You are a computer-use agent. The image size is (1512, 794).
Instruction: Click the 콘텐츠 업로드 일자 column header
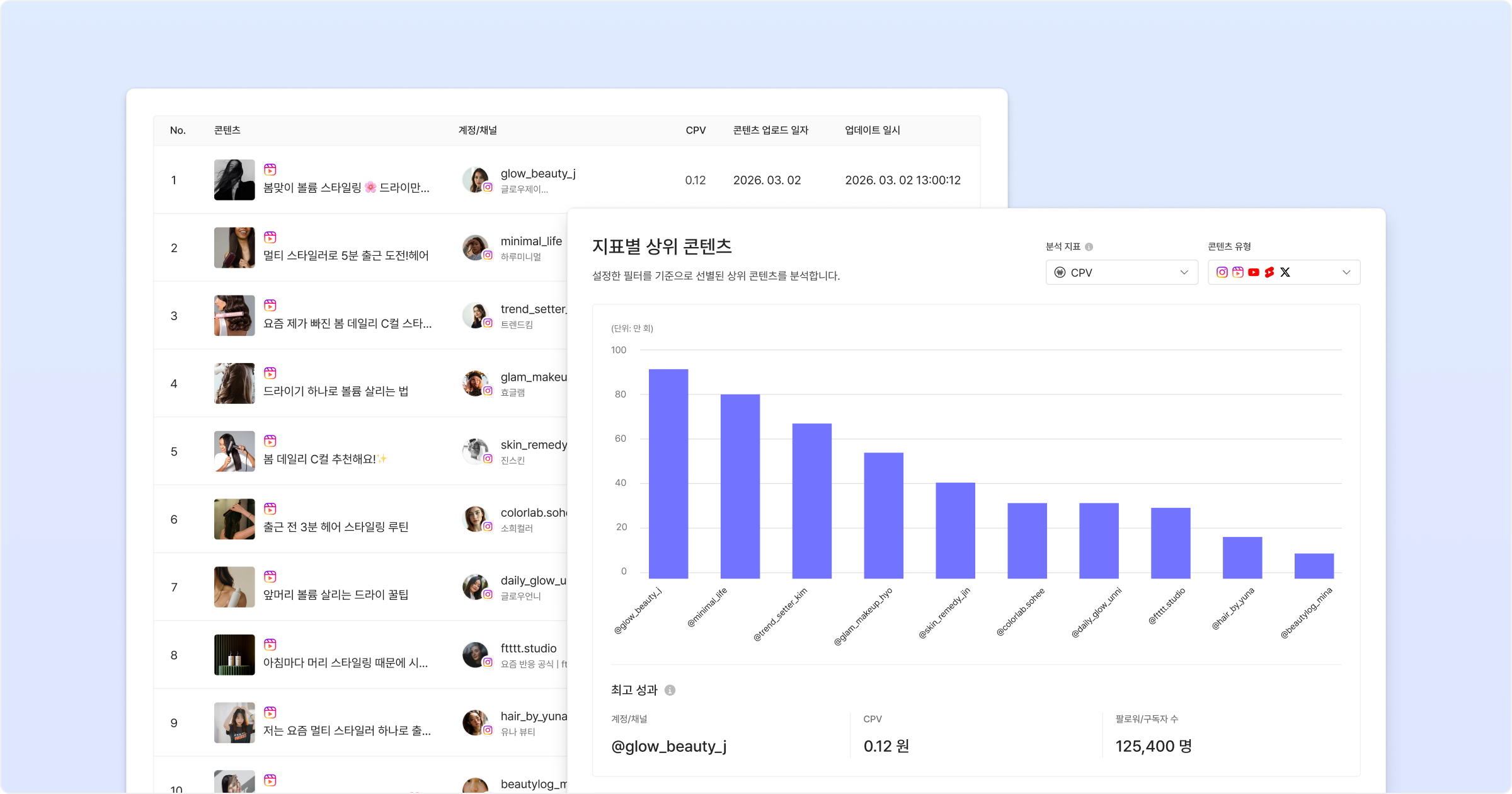point(770,130)
